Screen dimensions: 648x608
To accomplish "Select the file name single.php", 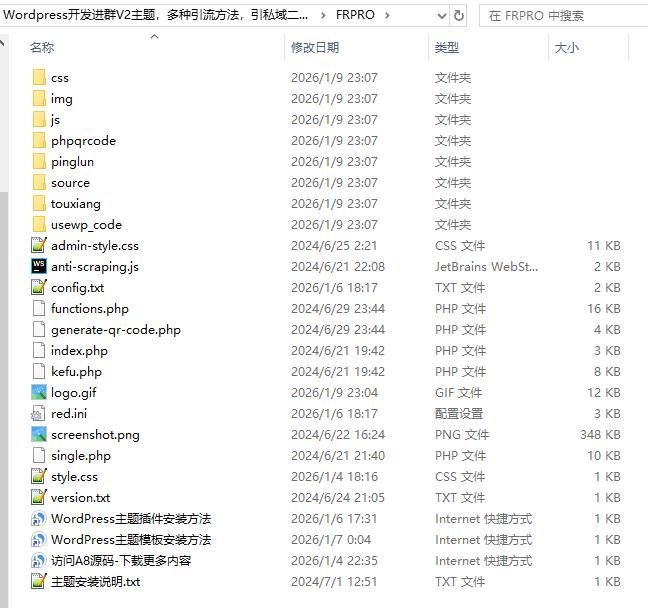I will pos(81,456).
